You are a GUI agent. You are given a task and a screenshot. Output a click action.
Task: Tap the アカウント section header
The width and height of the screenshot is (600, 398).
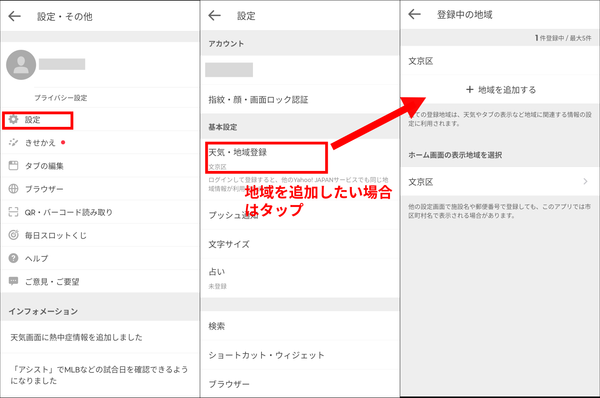pos(226,44)
